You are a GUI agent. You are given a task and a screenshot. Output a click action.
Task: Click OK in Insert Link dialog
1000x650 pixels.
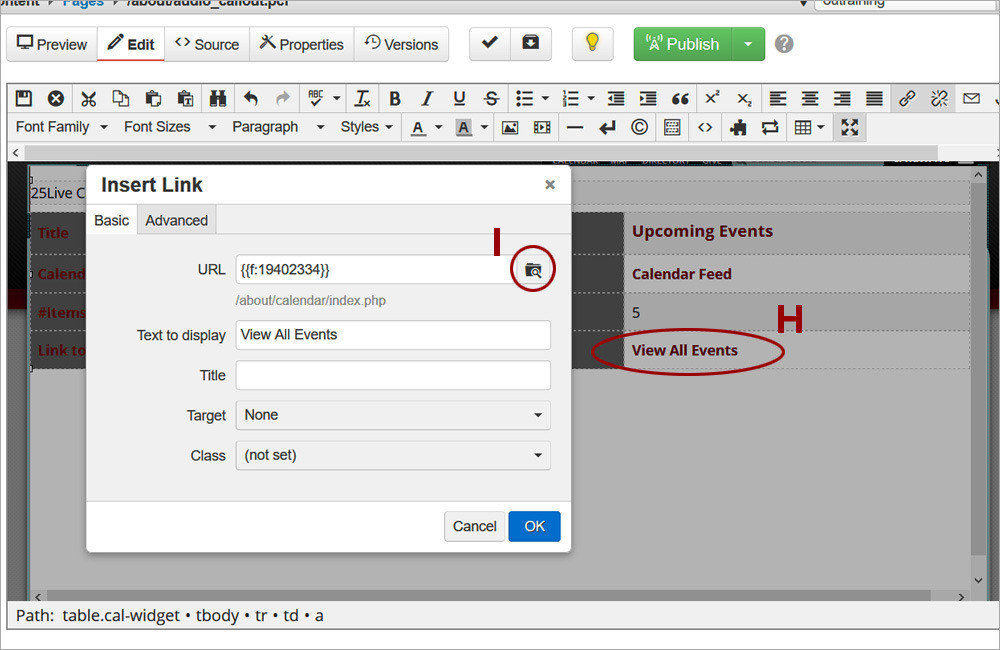(x=534, y=526)
